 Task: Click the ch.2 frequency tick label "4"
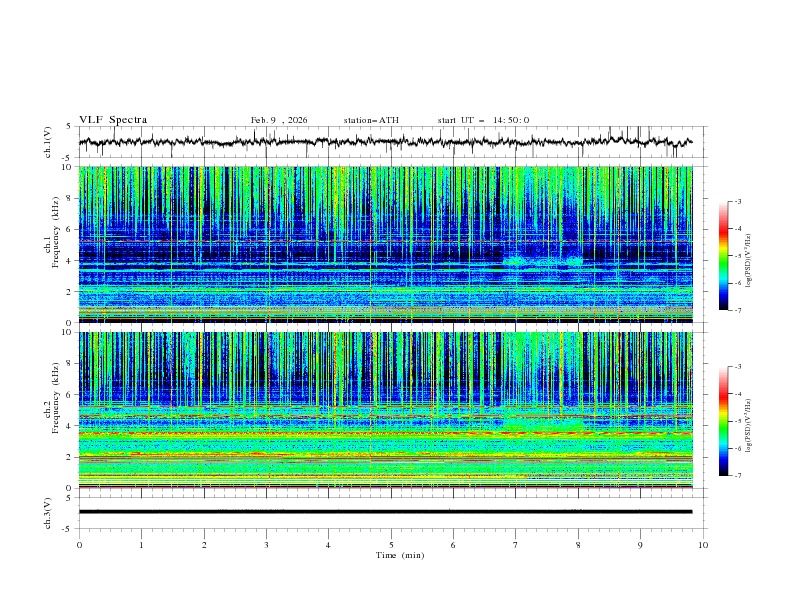[x=71, y=426]
